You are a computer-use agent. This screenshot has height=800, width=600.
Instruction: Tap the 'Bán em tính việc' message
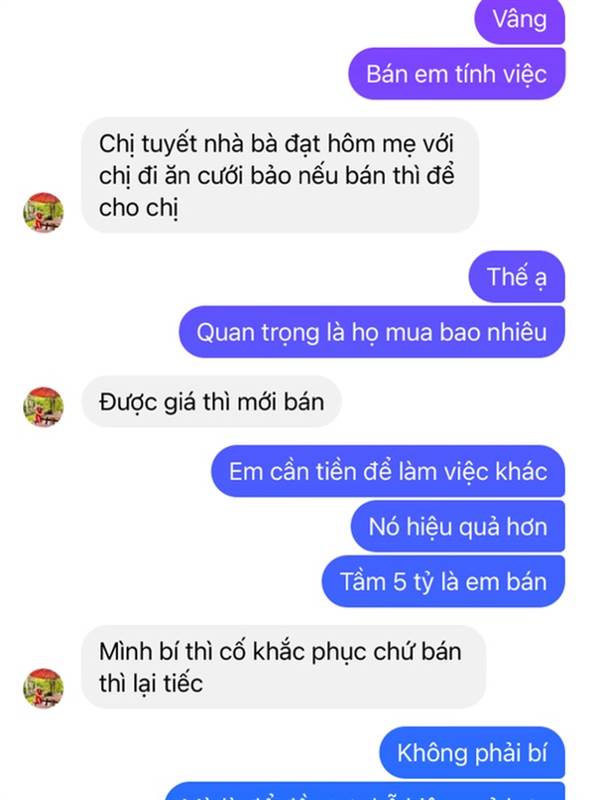[457, 74]
